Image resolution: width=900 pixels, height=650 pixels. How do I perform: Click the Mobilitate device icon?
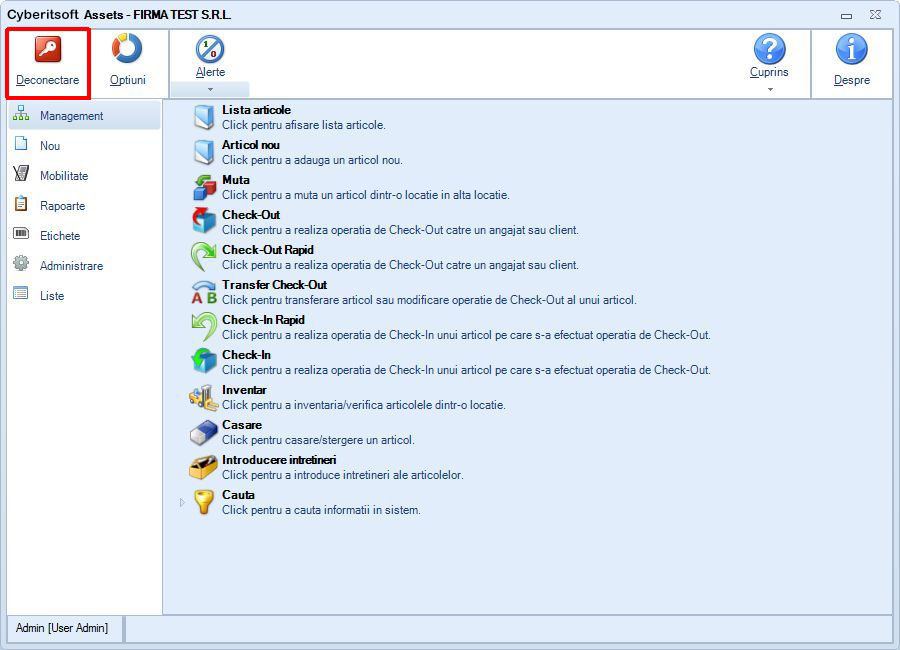[21, 173]
